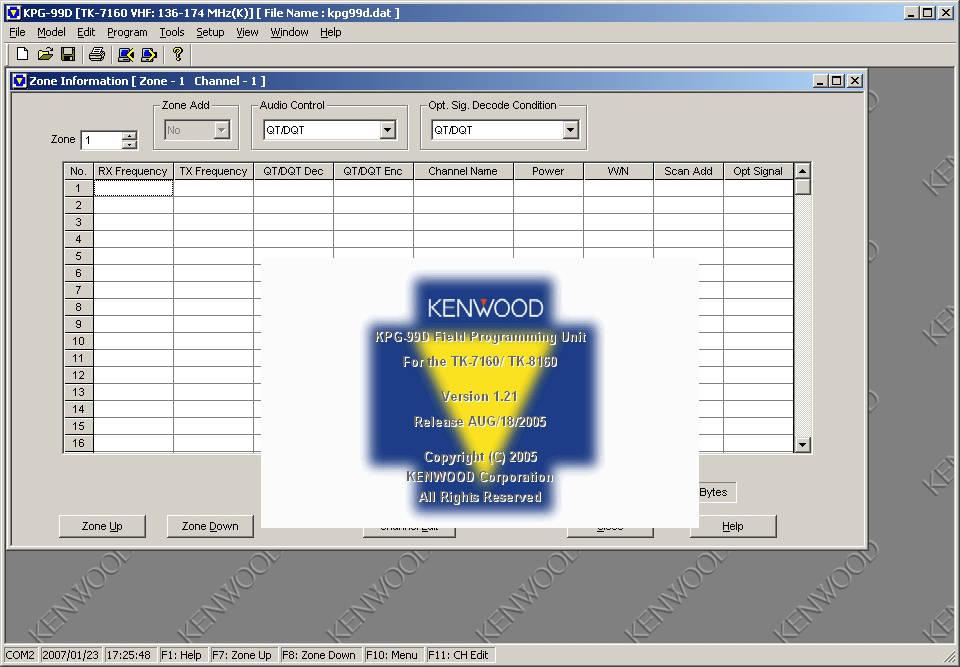Select channel row number 12
This screenshot has width=960, height=667.
[78, 375]
